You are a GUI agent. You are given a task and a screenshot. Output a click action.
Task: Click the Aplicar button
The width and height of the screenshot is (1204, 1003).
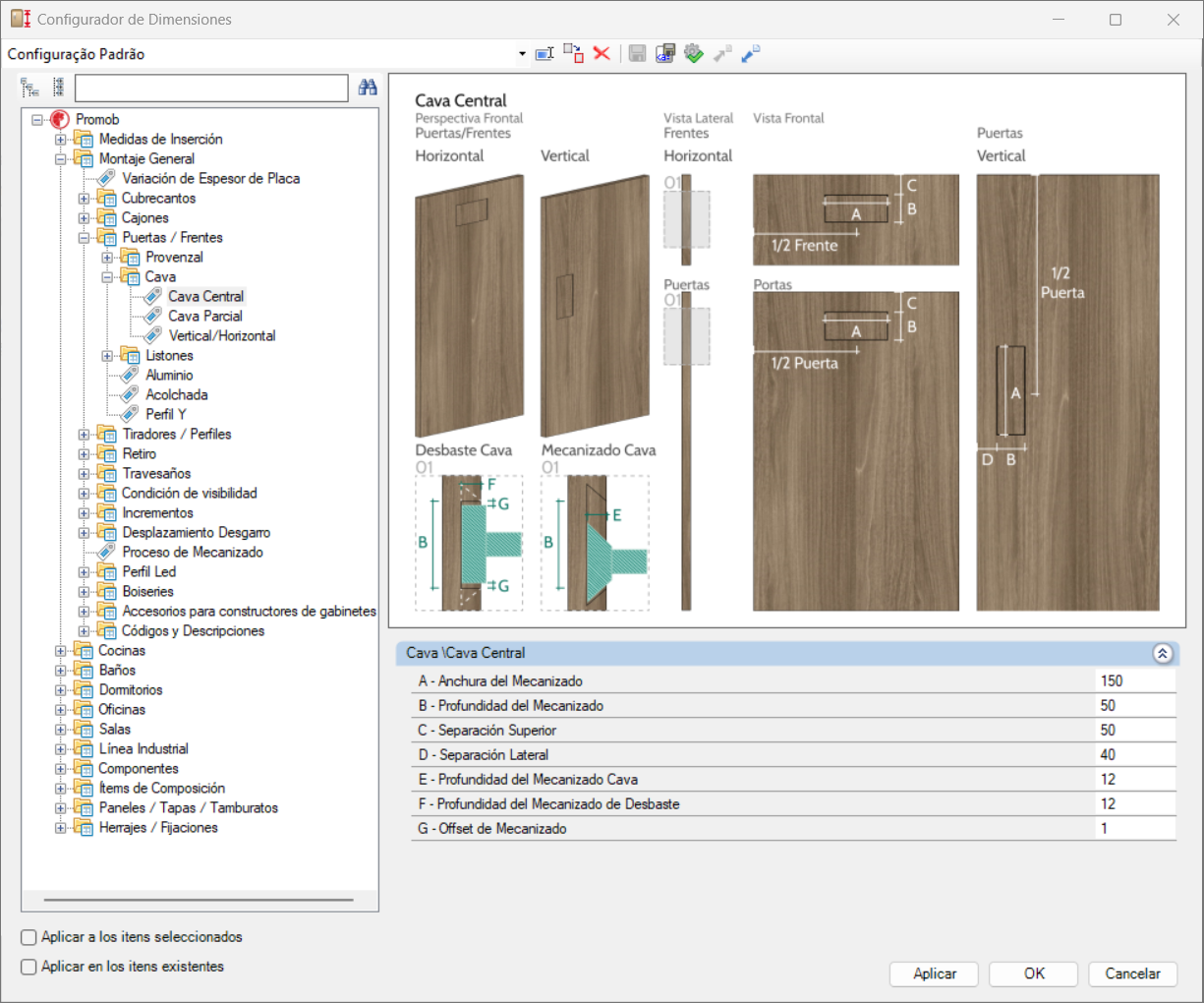(x=934, y=973)
